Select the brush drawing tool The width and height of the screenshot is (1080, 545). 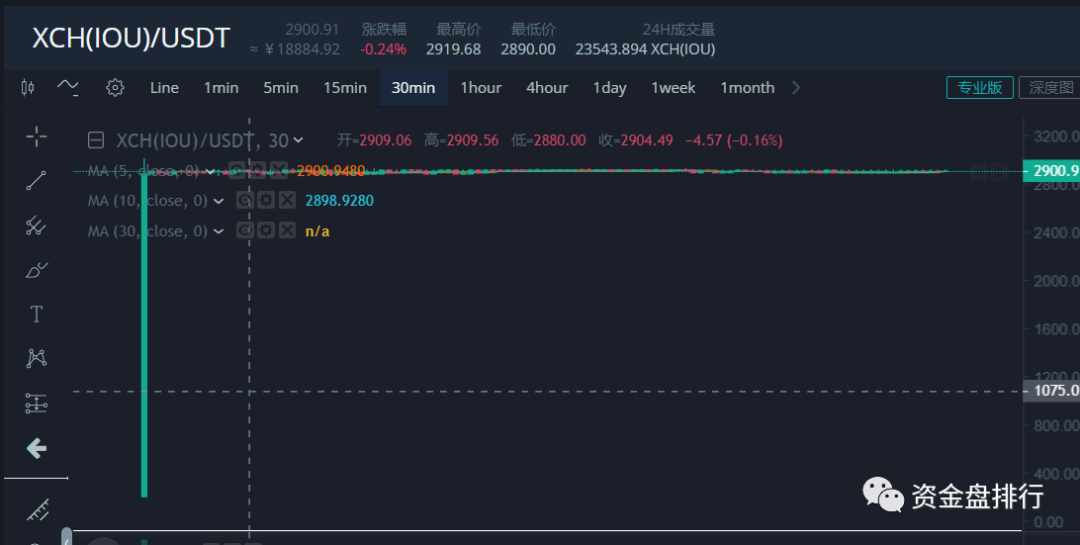(x=37, y=270)
